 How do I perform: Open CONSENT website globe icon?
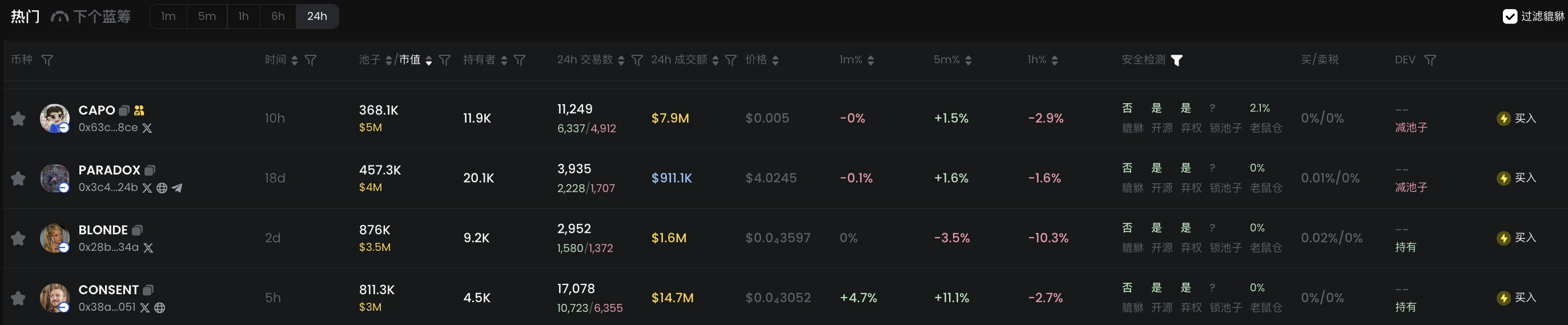159,307
